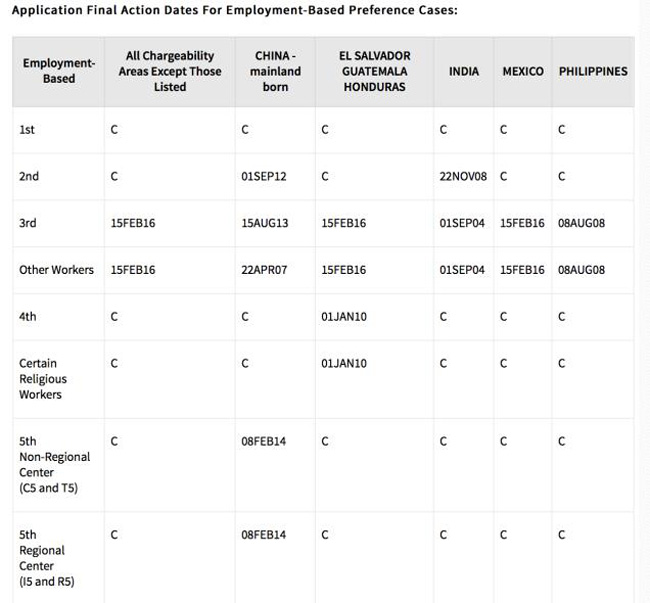Click the MEXICO column header
650x603 pixels.
pyautogui.click(x=523, y=71)
